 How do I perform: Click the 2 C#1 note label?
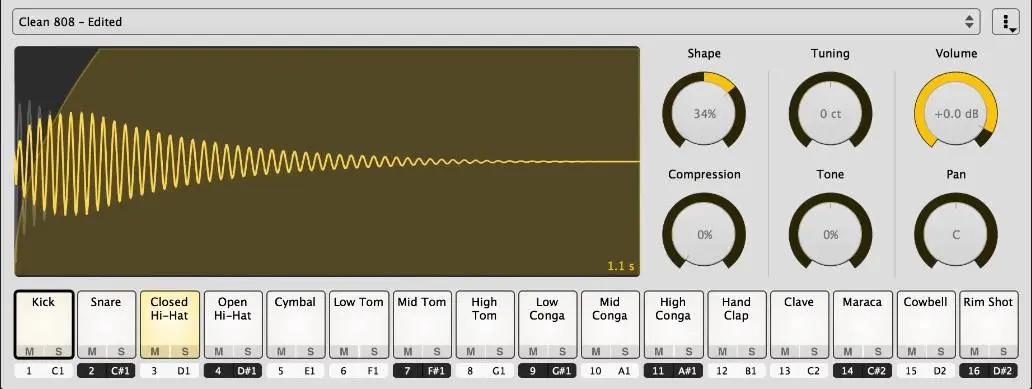(106, 371)
